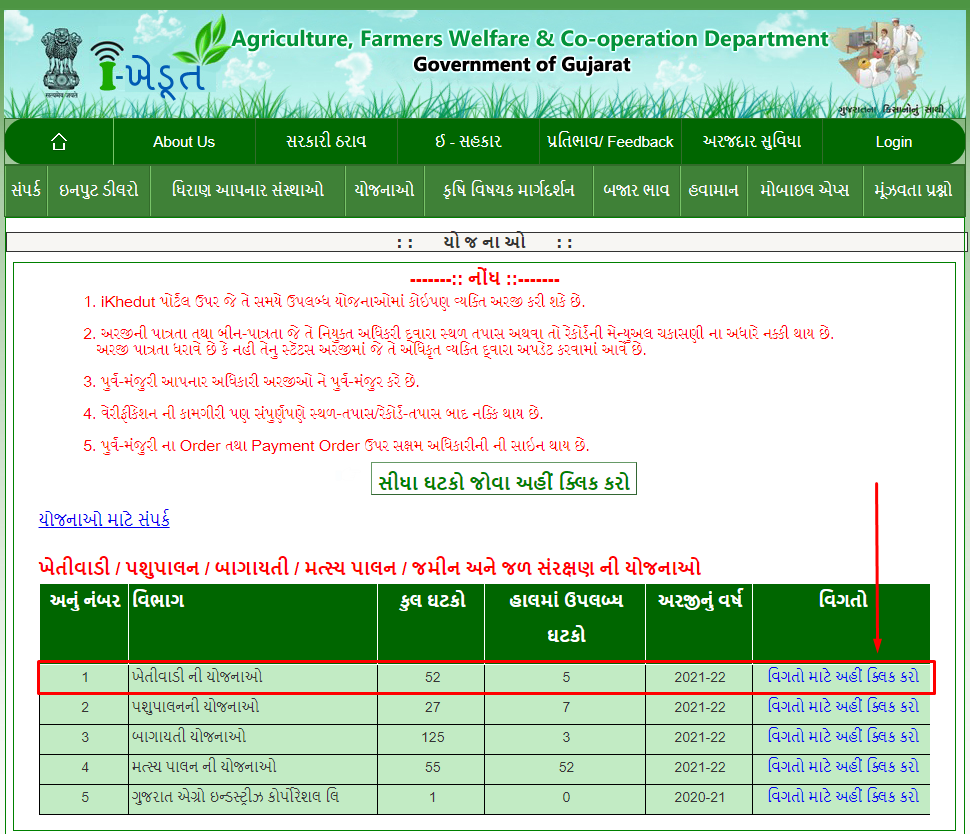Open details link for ગુજરાત એગ્રો ઇન્ડસ્ટ્રીઝ row
Image resolution: width=970 pixels, height=834 pixels.
tap(843, 796)
